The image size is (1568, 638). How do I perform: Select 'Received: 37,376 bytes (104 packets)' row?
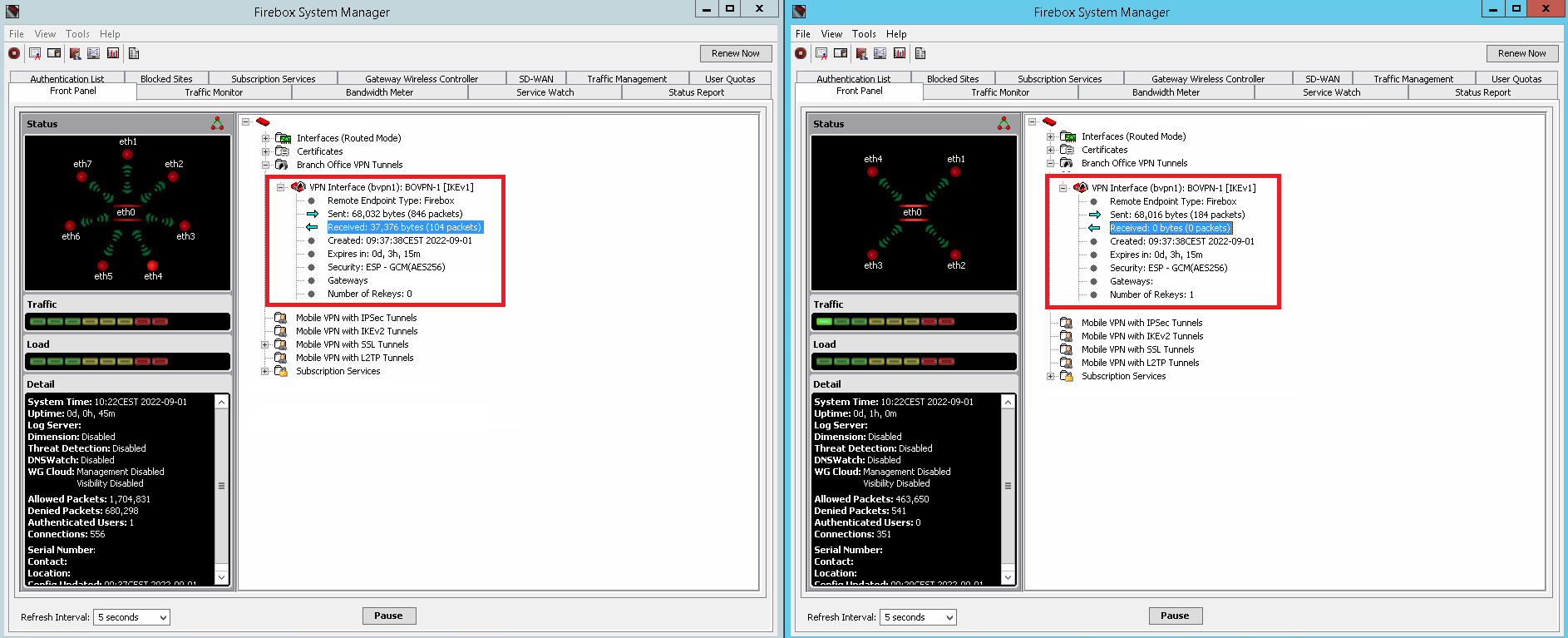[404, 227]
